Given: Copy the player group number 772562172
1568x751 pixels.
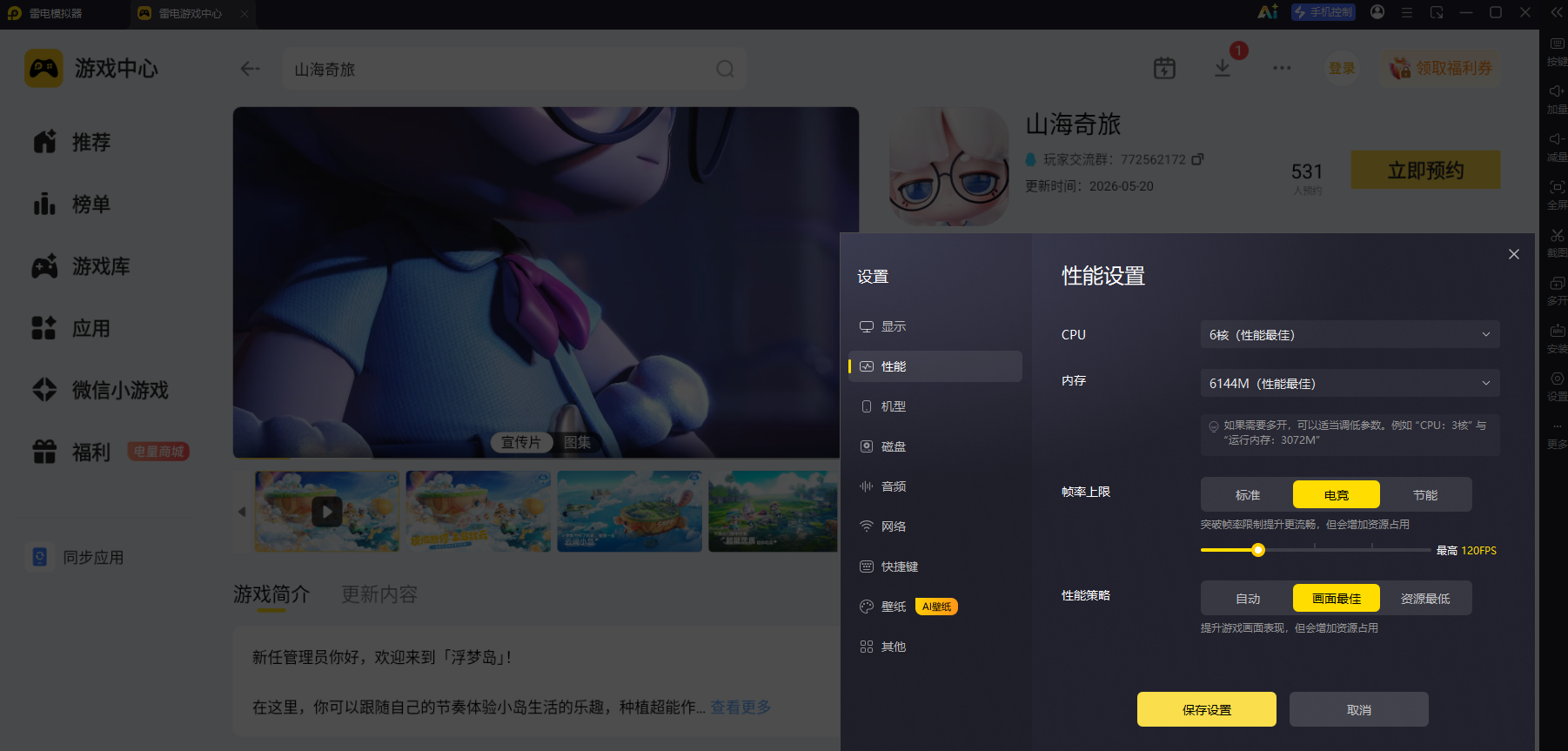Looking at the screenshot, I should point(1198,159).
